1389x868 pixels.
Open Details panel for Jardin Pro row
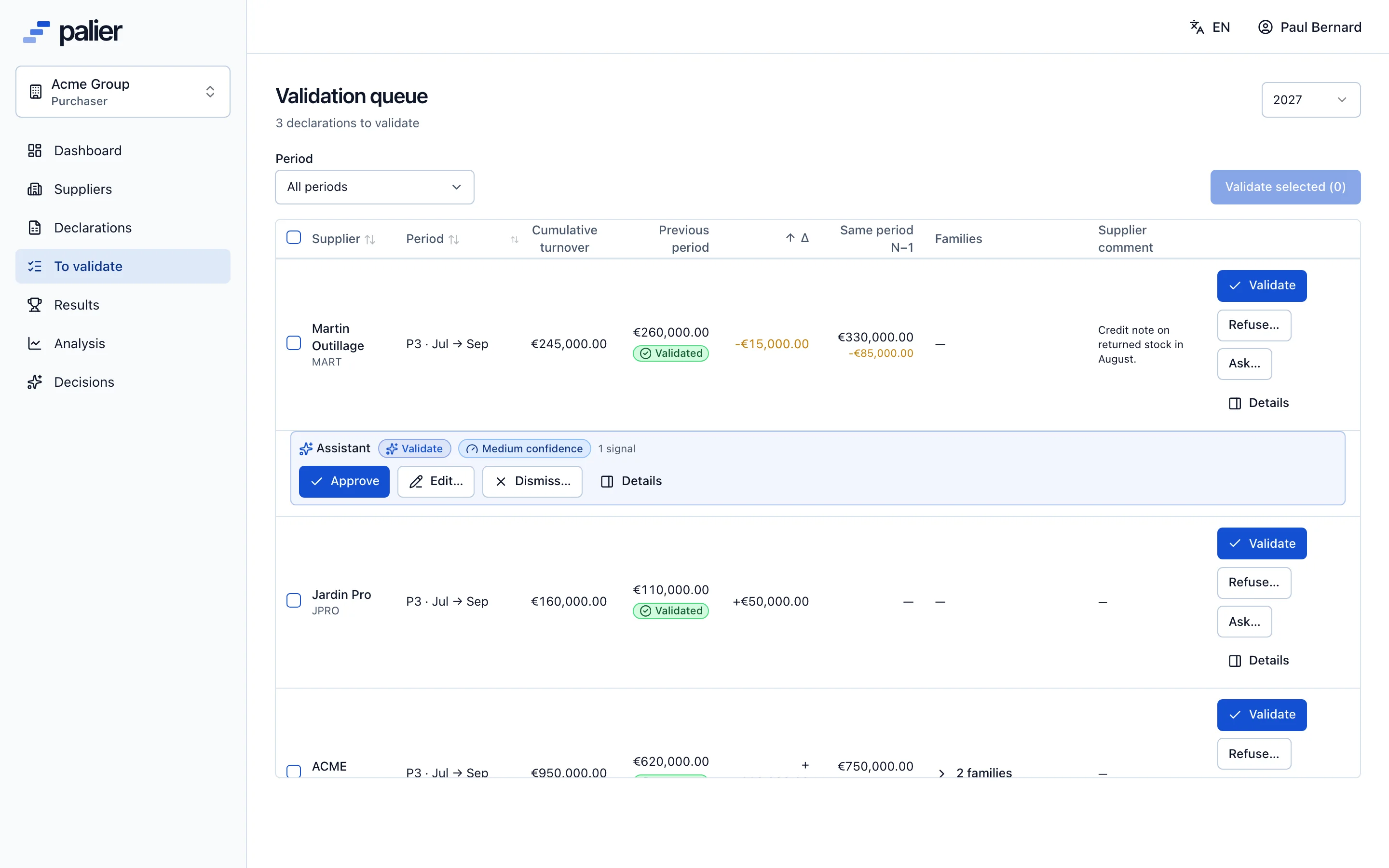coord(1259,660)
